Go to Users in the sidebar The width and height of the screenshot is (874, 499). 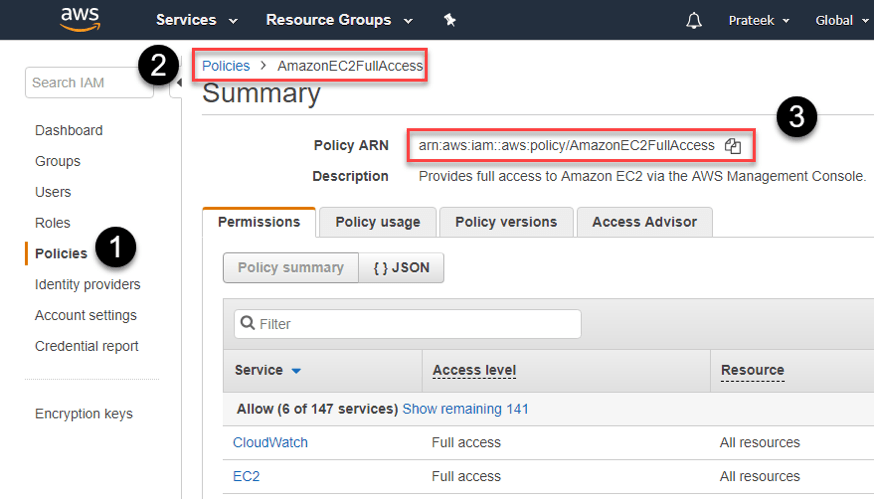tap(53, 192)
